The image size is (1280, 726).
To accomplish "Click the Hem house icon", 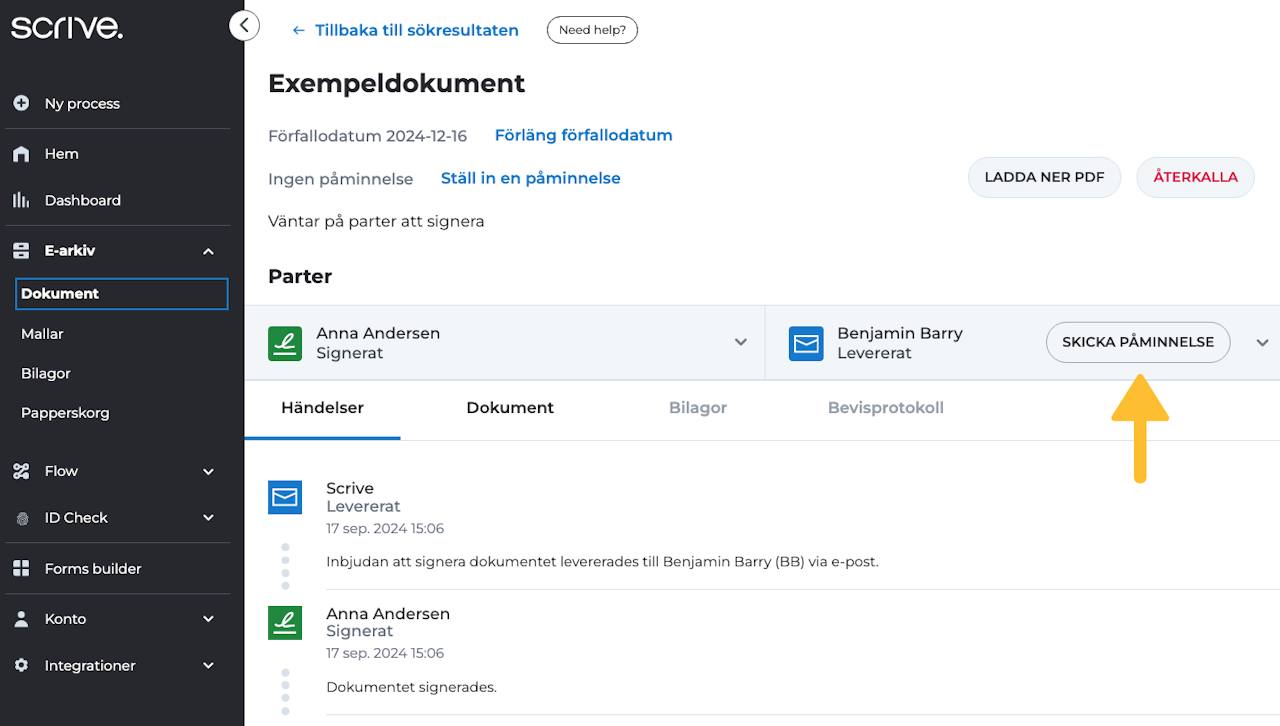I will 21,154.
